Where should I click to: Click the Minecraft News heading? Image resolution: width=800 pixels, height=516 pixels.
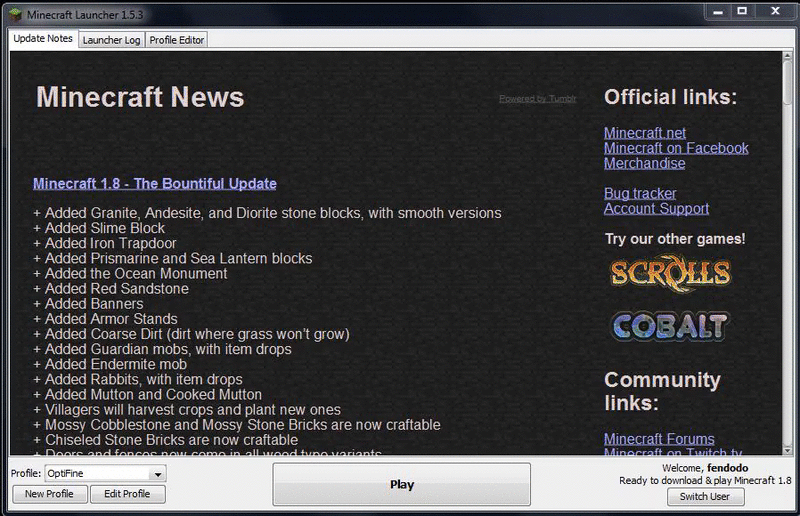(x=140, y=97)
